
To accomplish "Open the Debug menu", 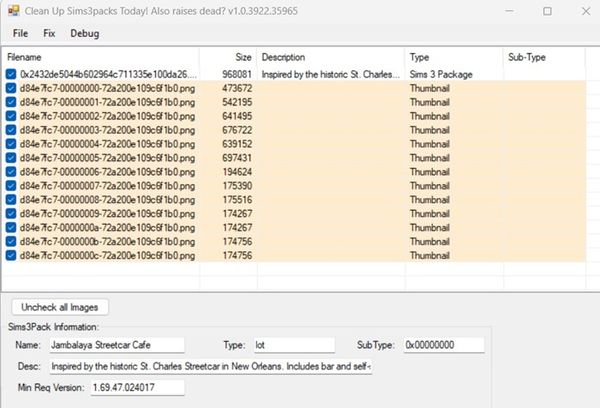I will 85,34.
